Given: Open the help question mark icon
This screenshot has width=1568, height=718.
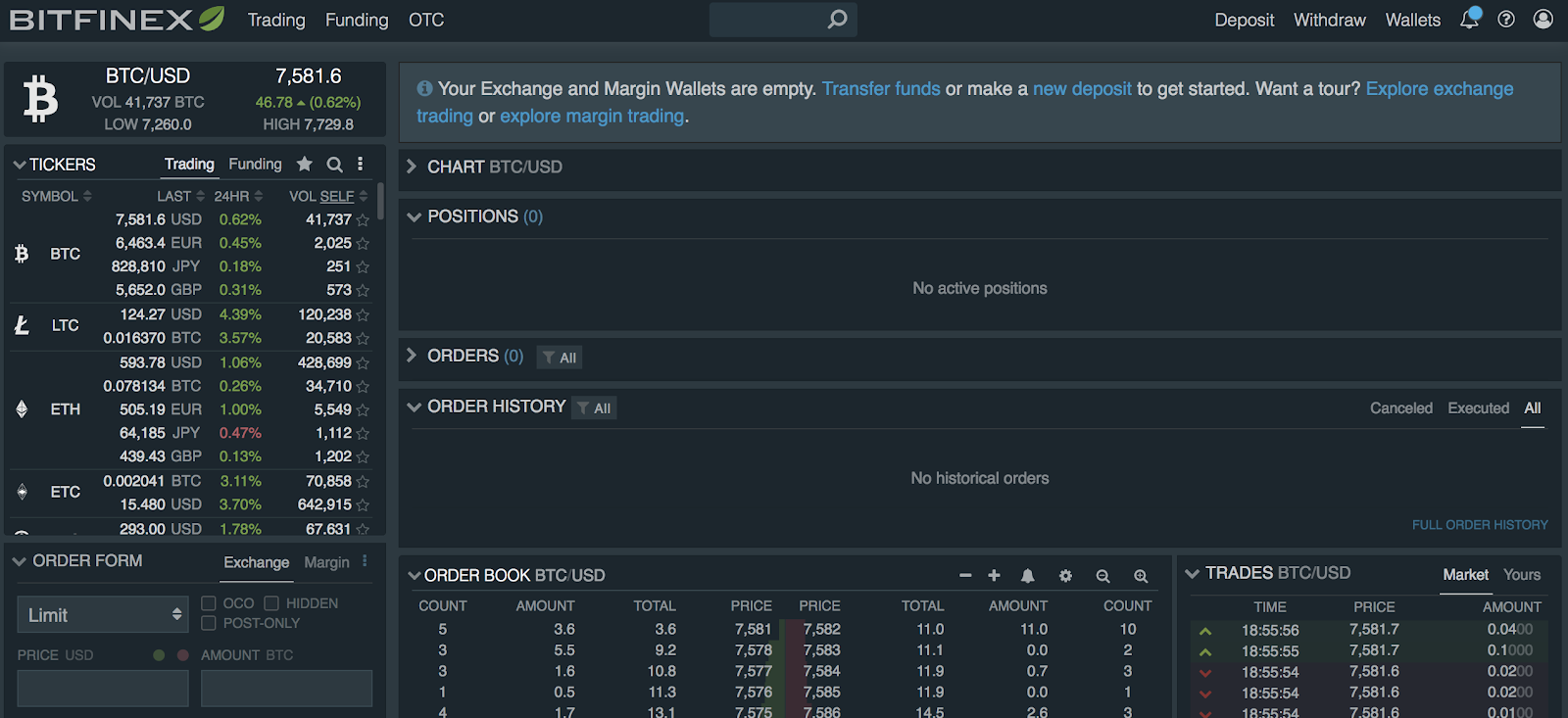Looking at the screenshot, I should tap(1506, 20).
